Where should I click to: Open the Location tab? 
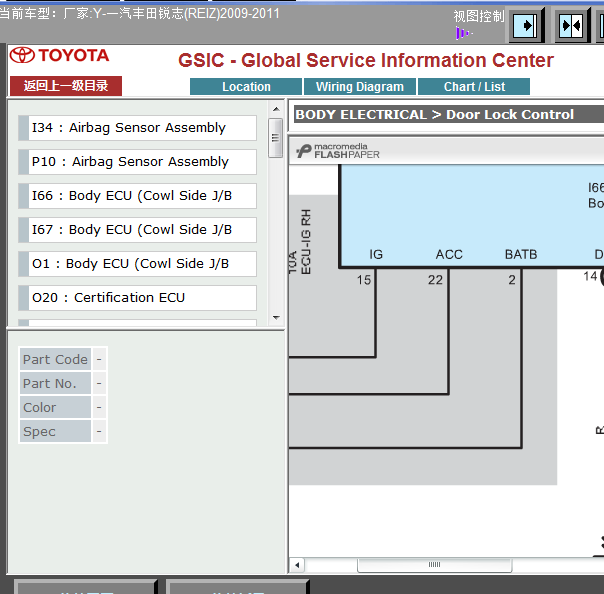[246, 87]
